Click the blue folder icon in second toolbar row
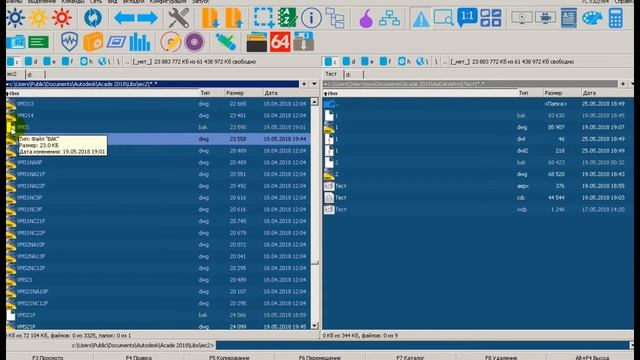The width and height of the screenshot is (640, 360). (x=16, y=42)
